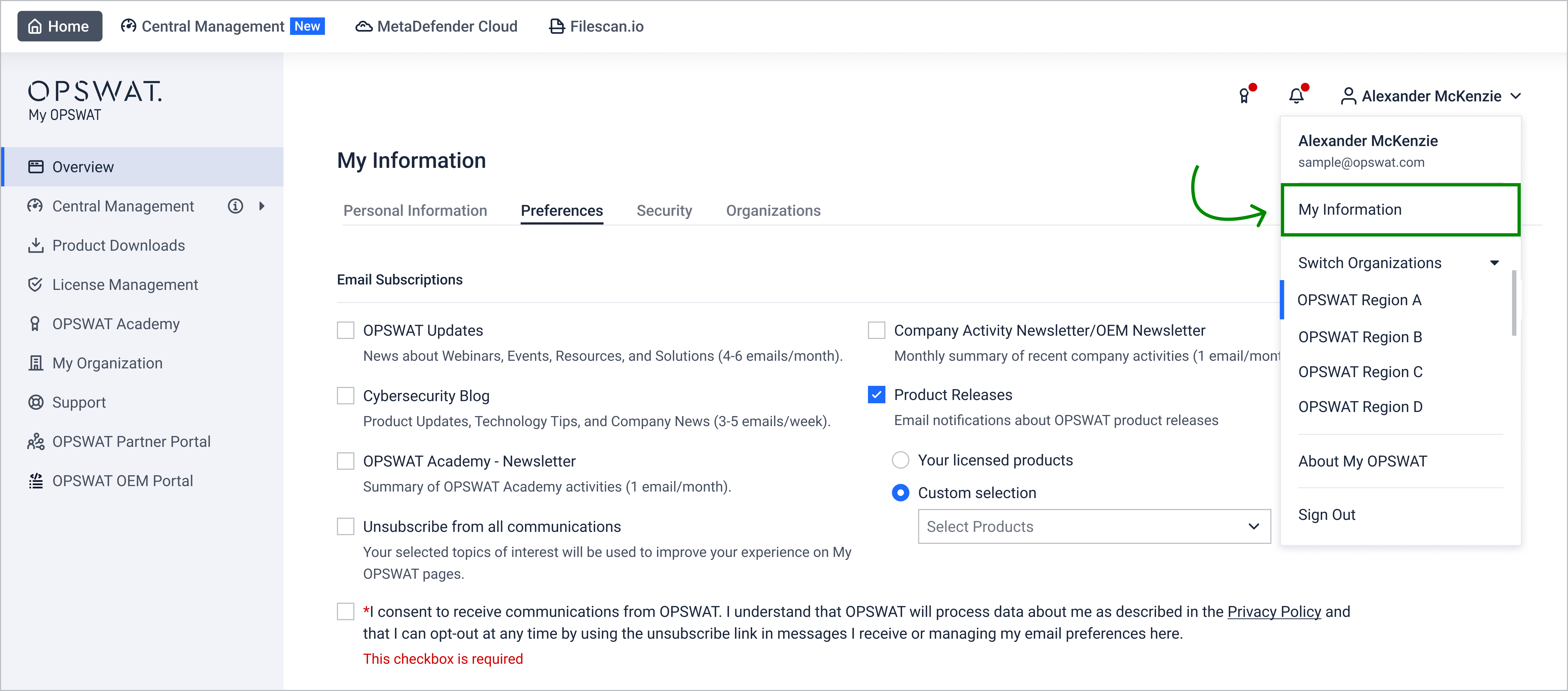Open My Information from user menu

pos(1401,209)
